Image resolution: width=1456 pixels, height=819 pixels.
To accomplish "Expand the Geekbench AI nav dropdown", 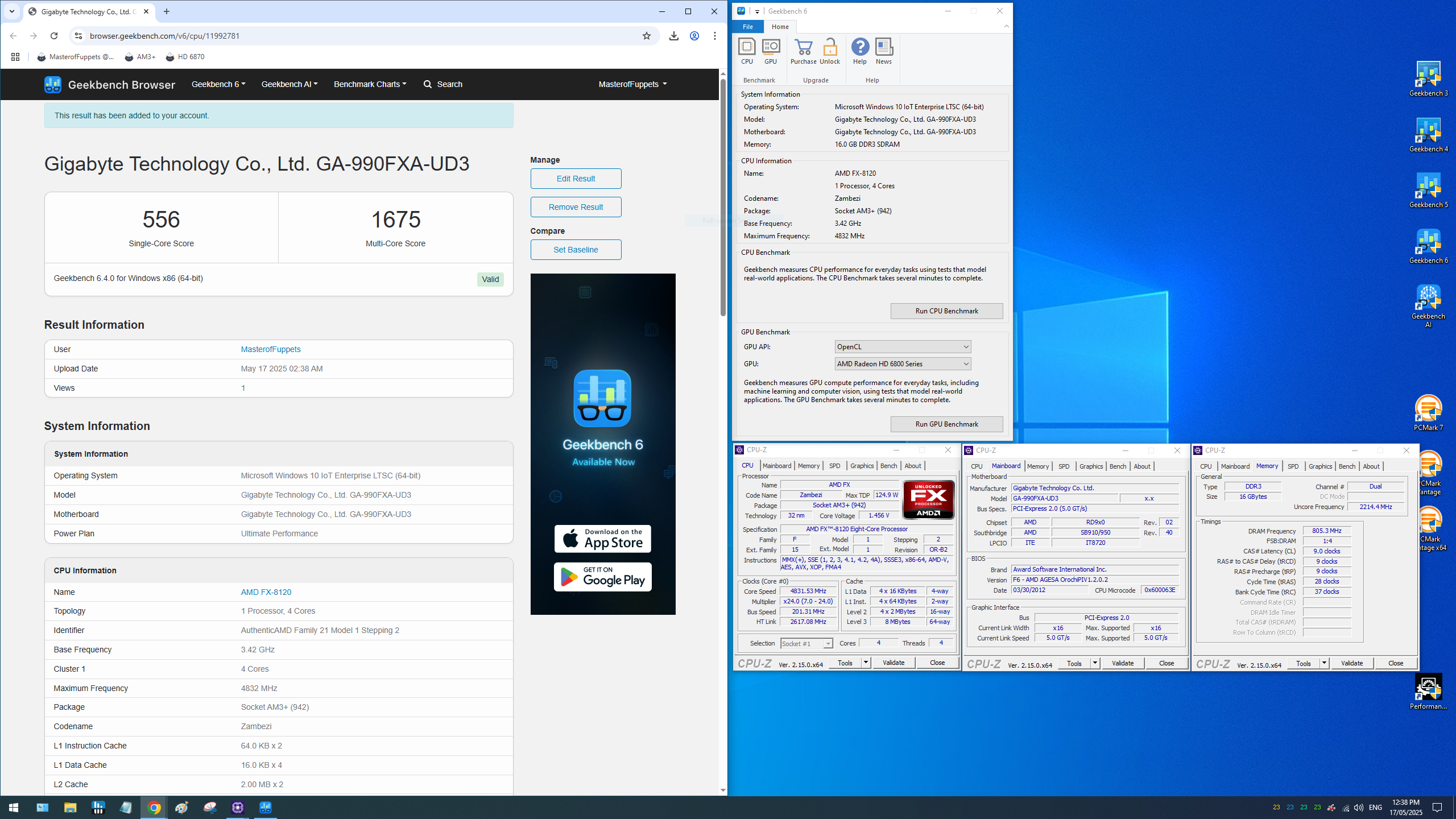I will [289, 84].
